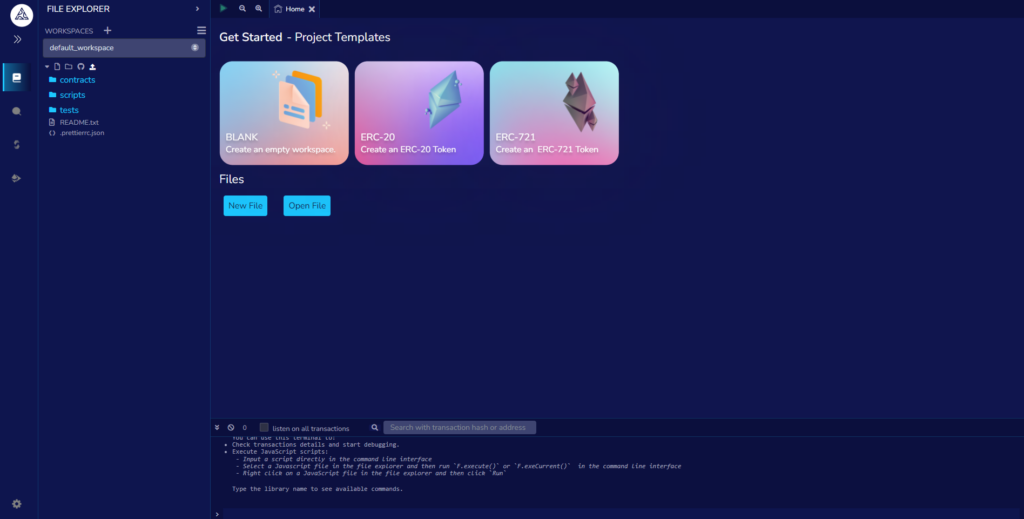Click the green Run script play icon
This screenshot has height=519, width=1024.
tap(223, 8)
